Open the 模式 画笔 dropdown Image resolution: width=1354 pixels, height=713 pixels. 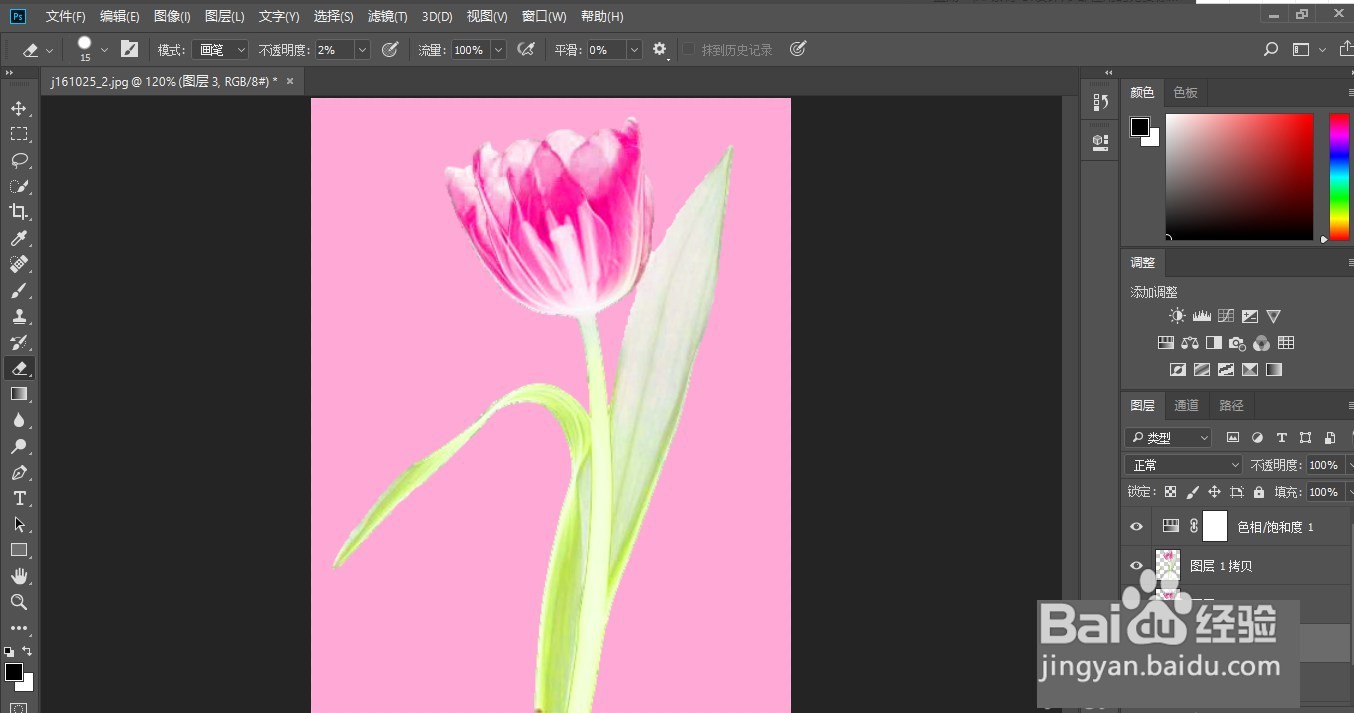pyautogui.click(x=220, y=49)
